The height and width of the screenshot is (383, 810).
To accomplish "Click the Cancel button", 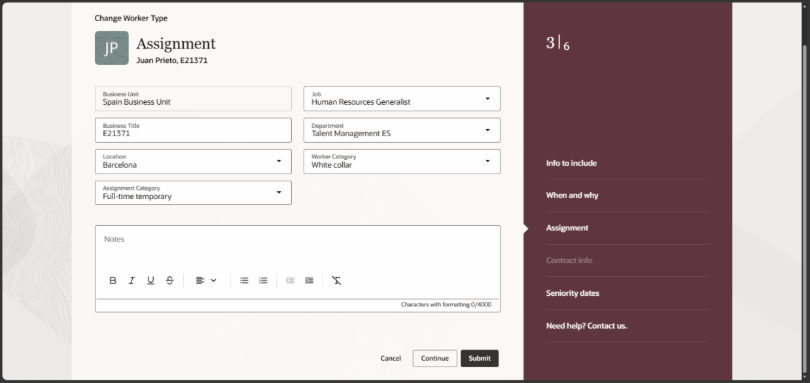I will coord(391,358).
